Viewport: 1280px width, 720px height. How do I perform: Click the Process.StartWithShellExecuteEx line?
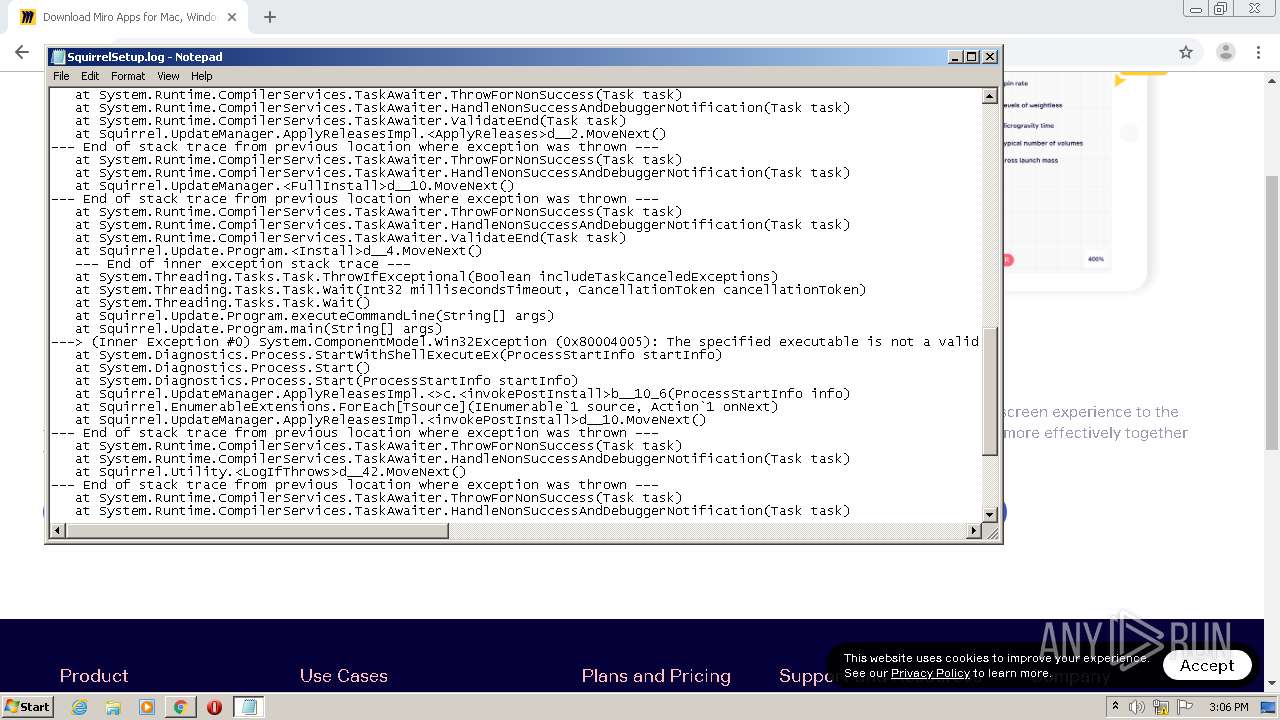tap(398, 354)
